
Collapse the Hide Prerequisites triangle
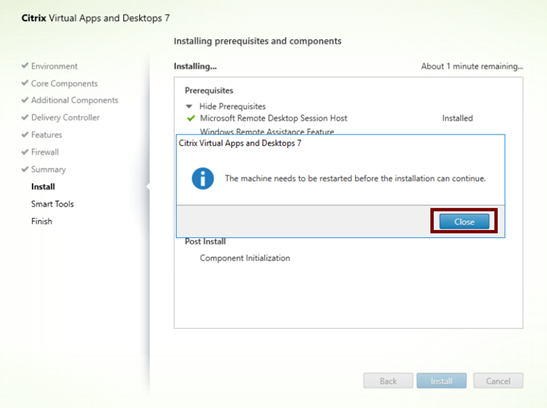coord(189,106)
